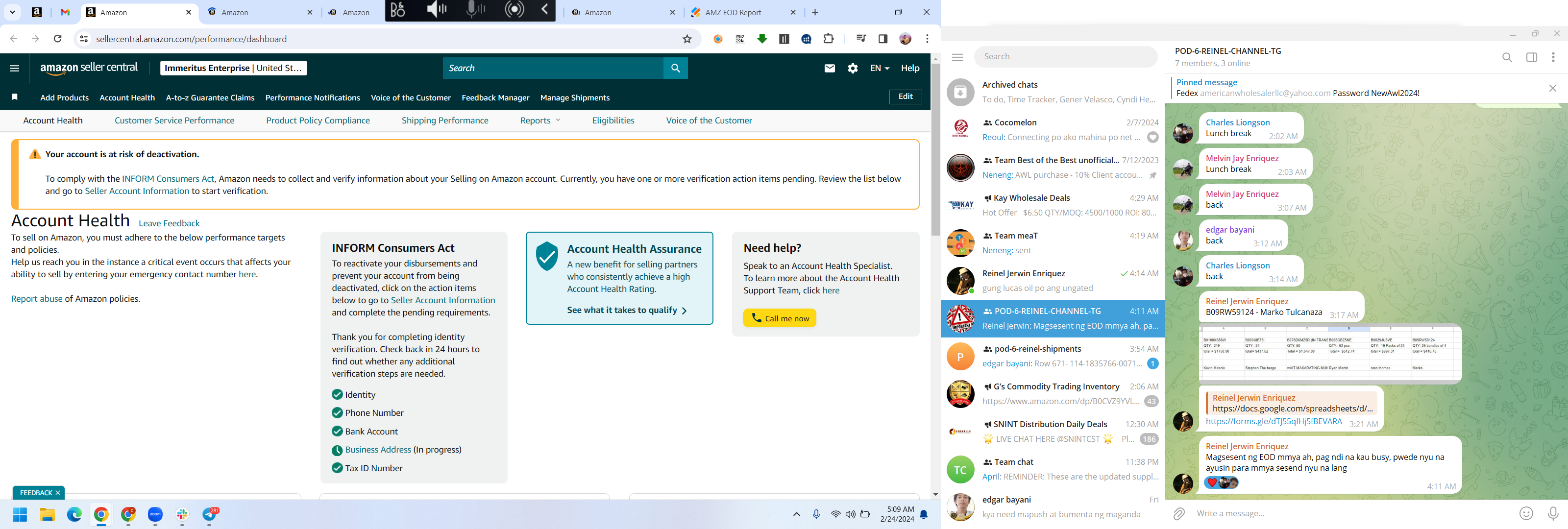The image size is (1568, 529).
Task: Click the Edit button in the navigation bar
Action: click(x=905, y=97)
